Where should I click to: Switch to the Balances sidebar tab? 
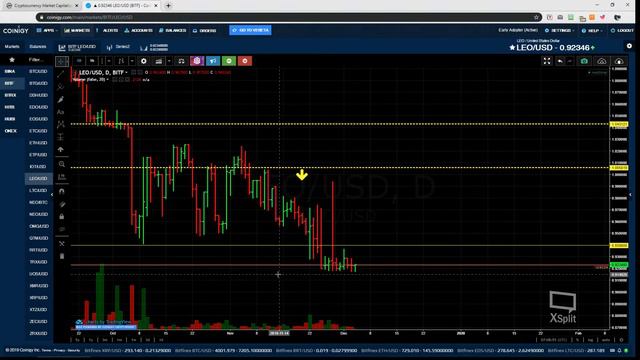(x=38, y=47)
